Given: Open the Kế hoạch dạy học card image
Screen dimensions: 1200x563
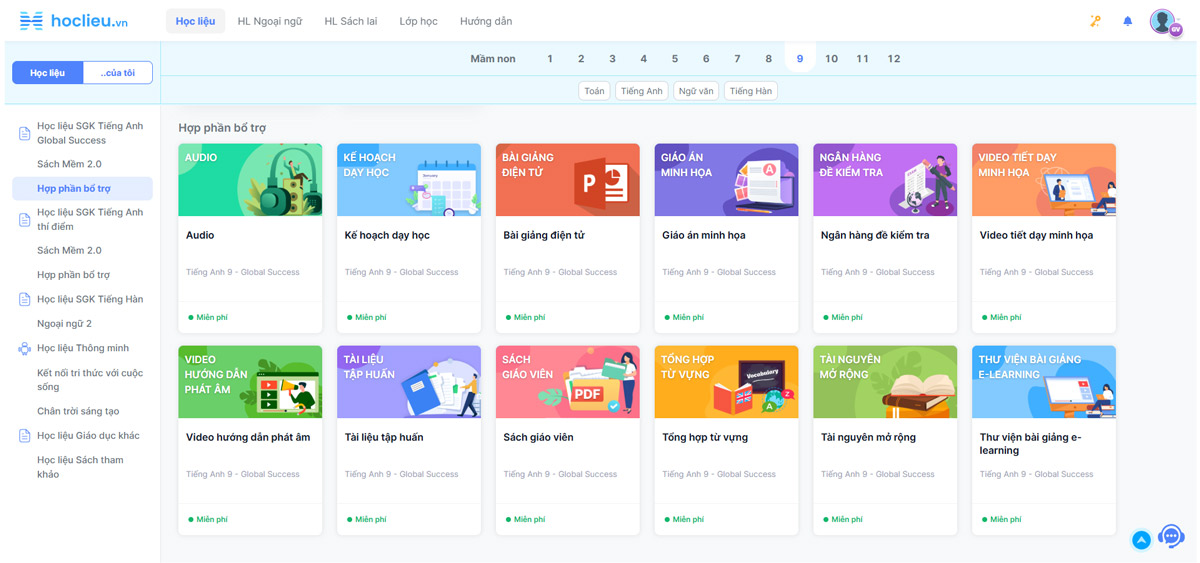Looking at the screenshot, I should point(409,180).
